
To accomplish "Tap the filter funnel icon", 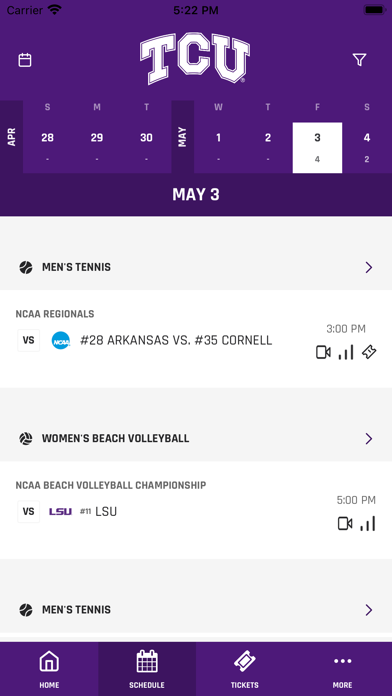I will [x=360, y=60].
